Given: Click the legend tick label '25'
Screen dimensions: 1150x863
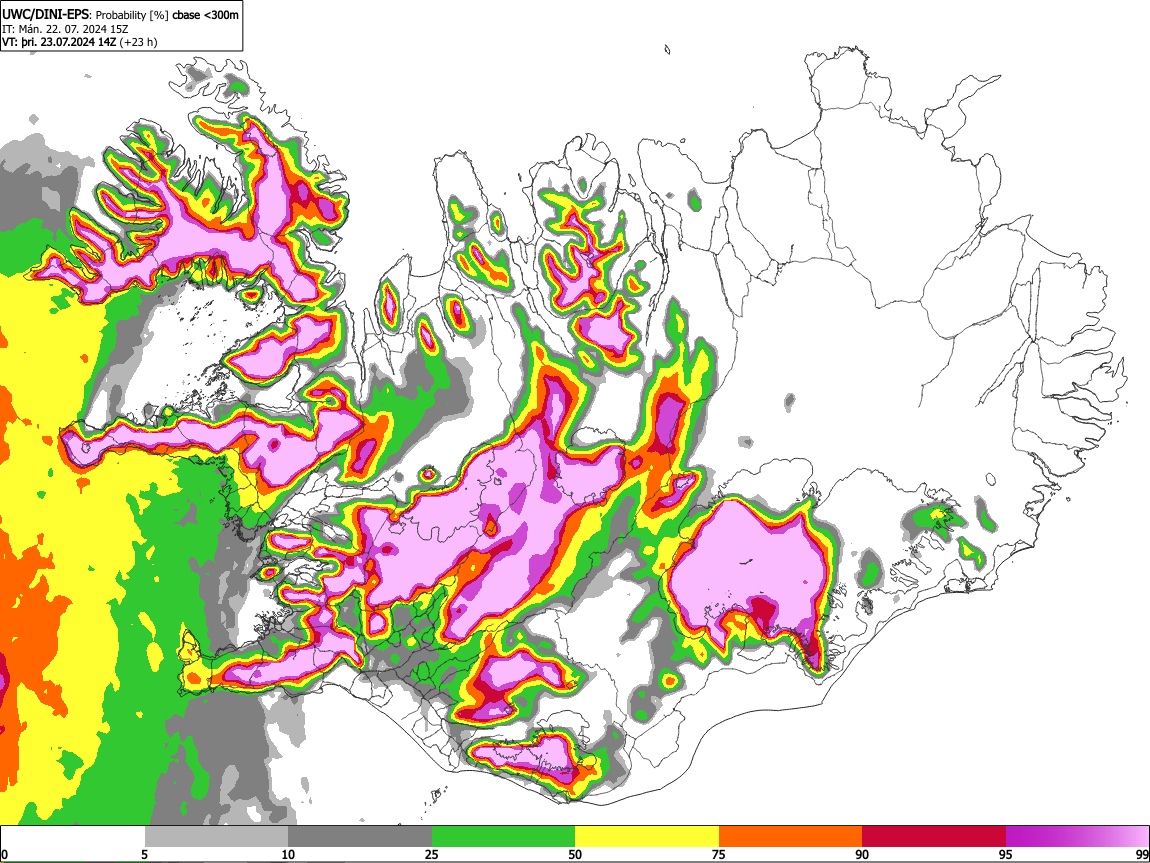Looking at the screenshot, I should click(x=432, y=854).
